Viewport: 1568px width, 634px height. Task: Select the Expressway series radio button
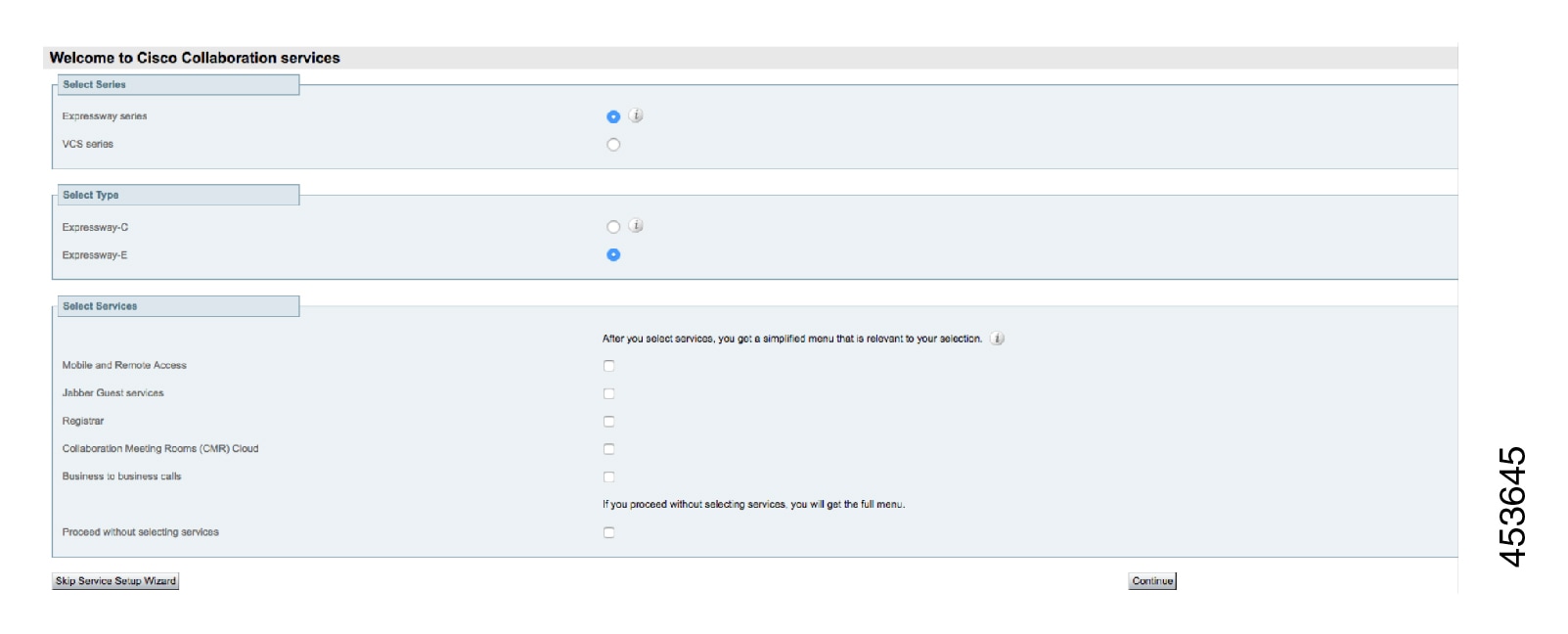[x=613, y=116]
